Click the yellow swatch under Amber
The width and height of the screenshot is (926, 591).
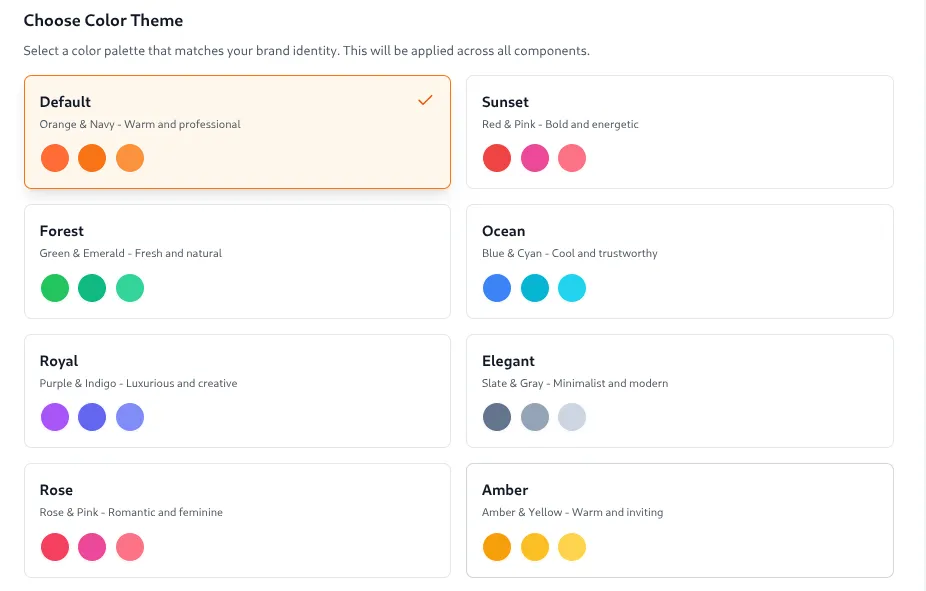(534, 547)
